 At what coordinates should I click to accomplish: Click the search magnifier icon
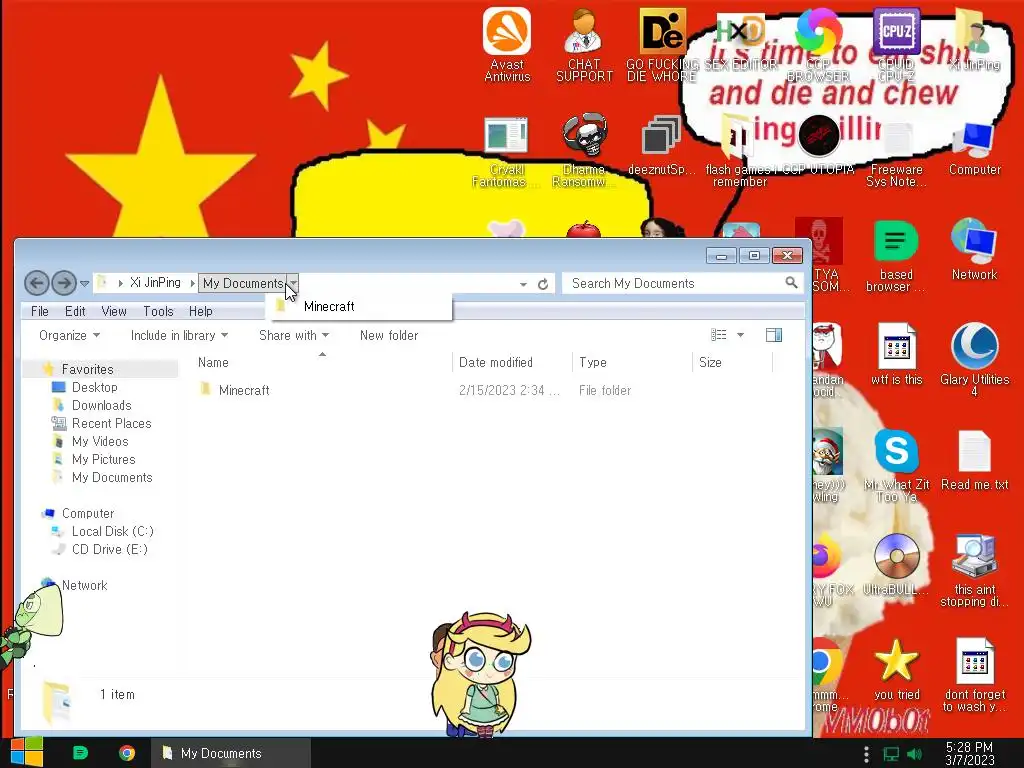(792, 282)
